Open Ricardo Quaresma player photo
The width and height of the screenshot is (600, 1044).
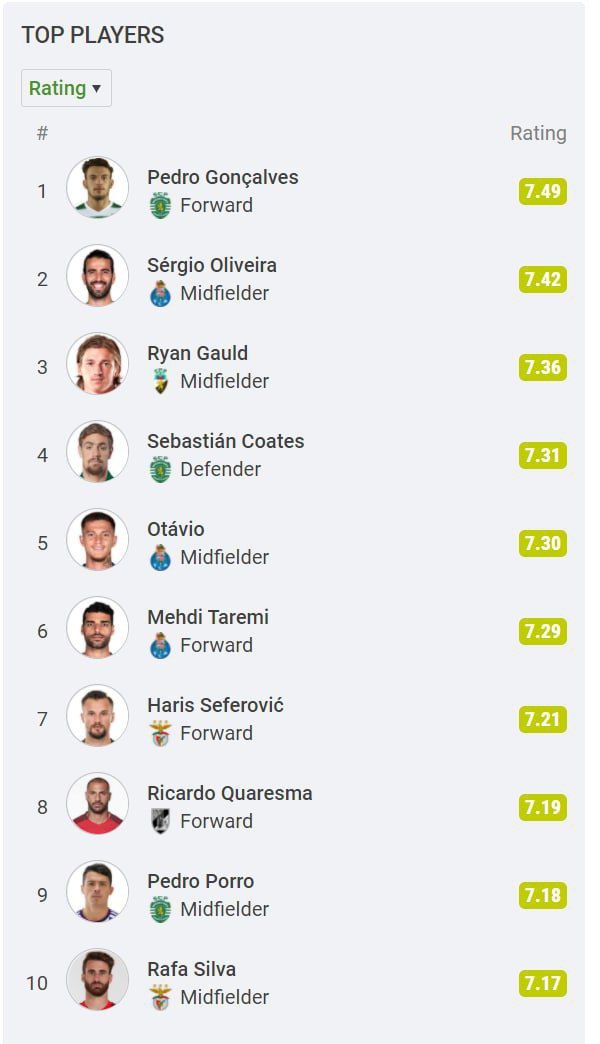point(98,803)
